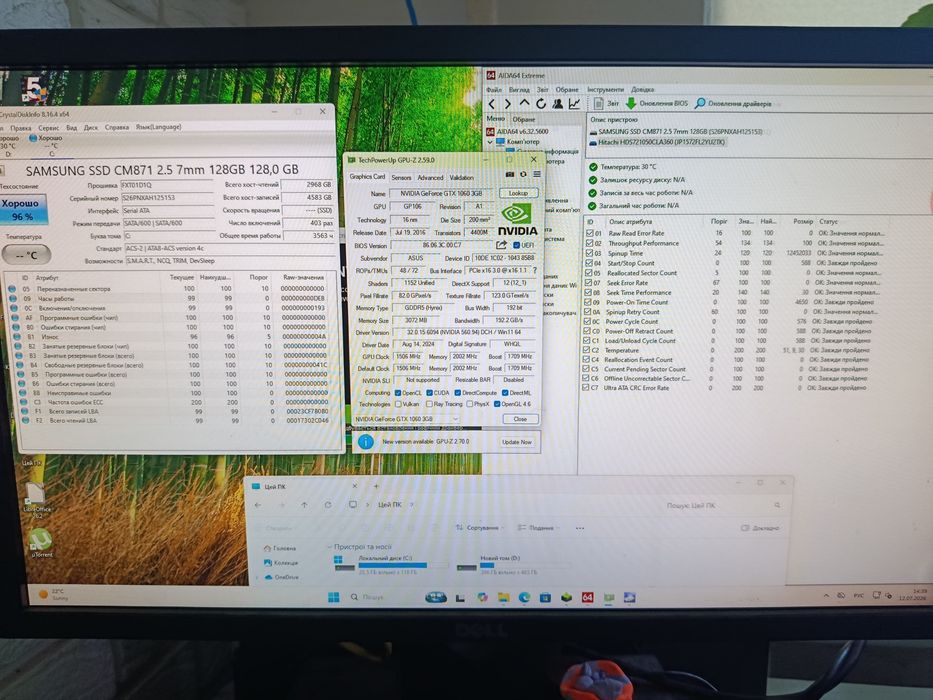Open the Інструменти menu in AIDA64
The height and width of the screenshot is (700, 933).
tap(606, 89)
